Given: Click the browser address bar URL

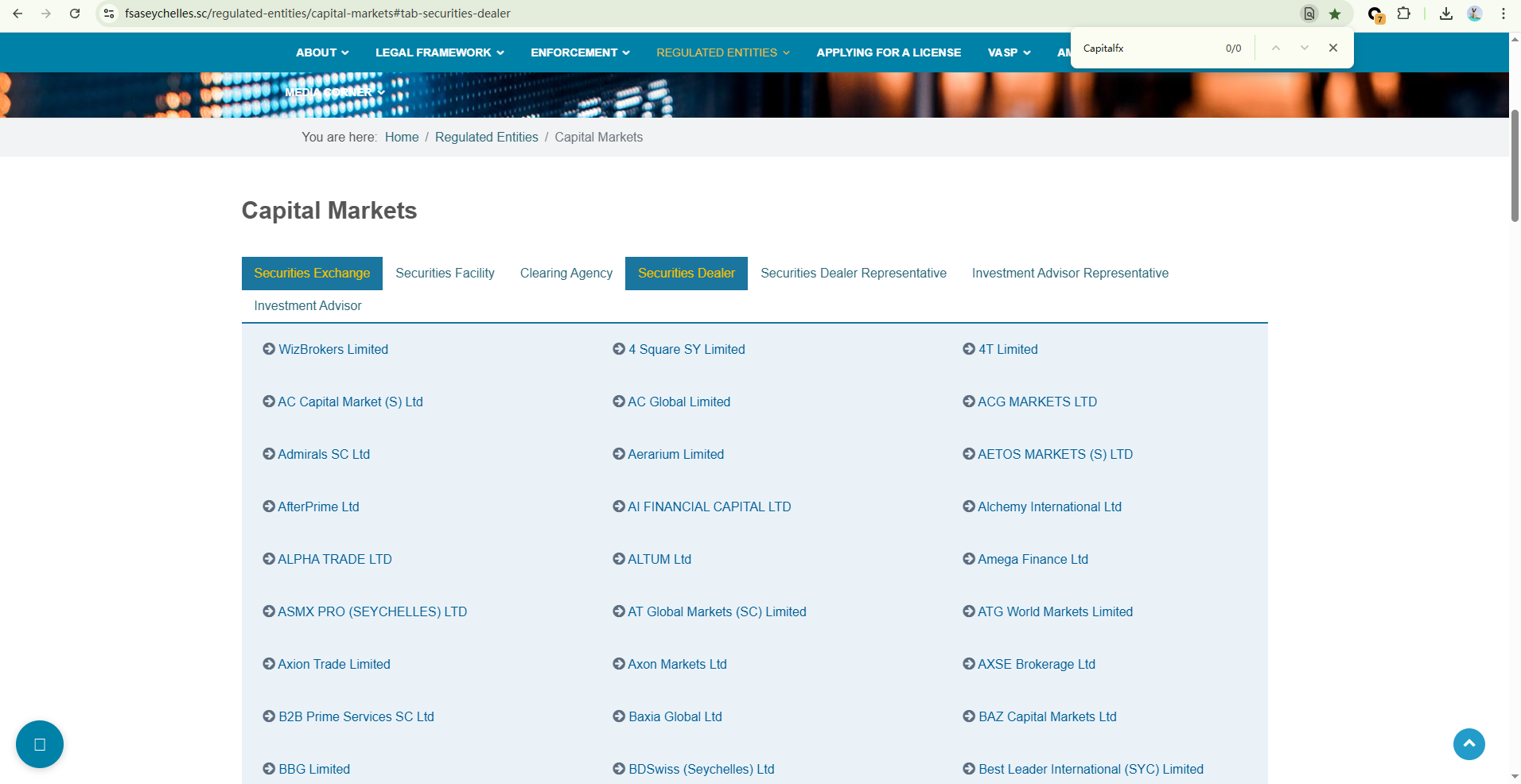Looking at the screenshot, I should pyautogui.click(x=317, y=14).
